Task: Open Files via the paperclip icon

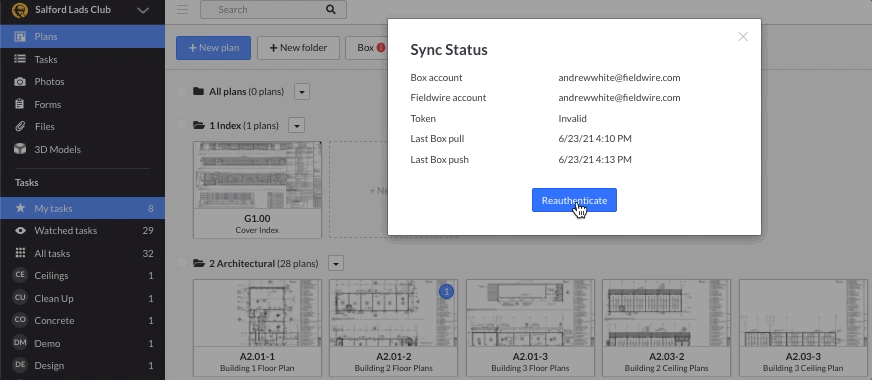Action: [x=20, y=126]
